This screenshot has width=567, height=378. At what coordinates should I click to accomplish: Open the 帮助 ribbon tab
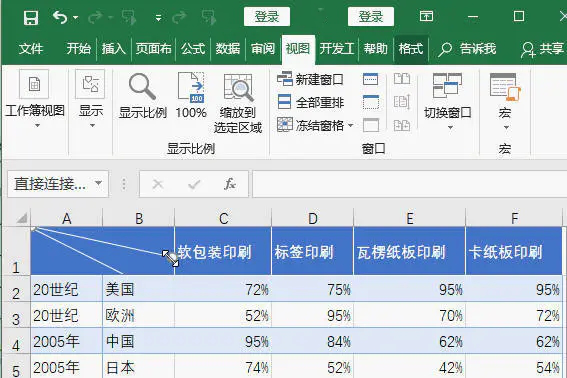(375, 48)
